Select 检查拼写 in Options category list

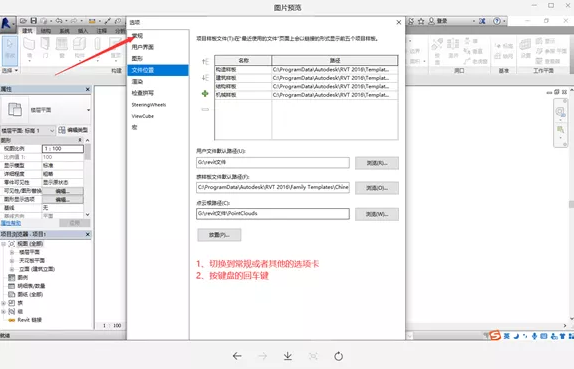click(x=142, y=93)
